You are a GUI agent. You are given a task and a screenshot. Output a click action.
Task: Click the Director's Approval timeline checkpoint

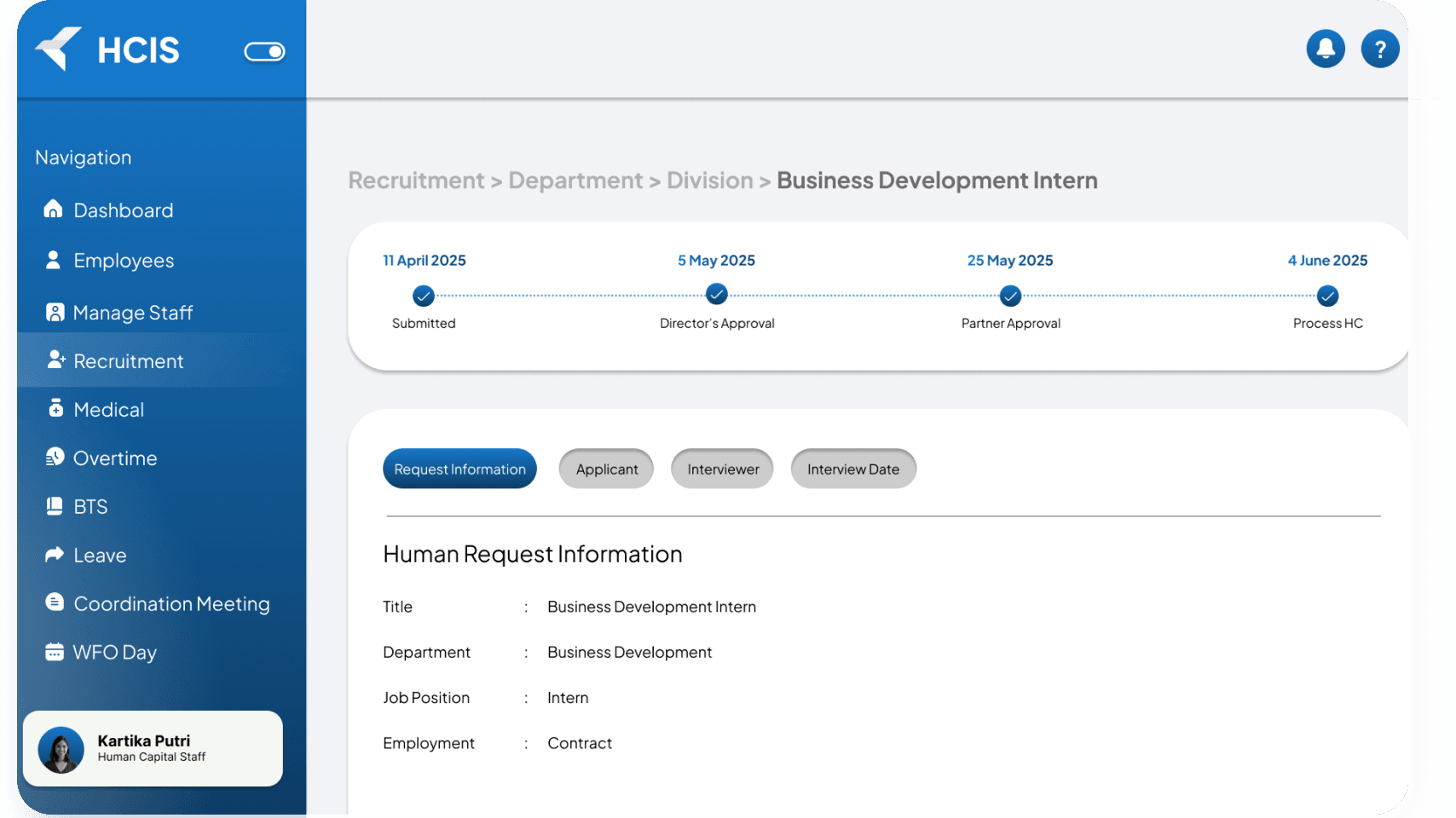pos(717,295)
